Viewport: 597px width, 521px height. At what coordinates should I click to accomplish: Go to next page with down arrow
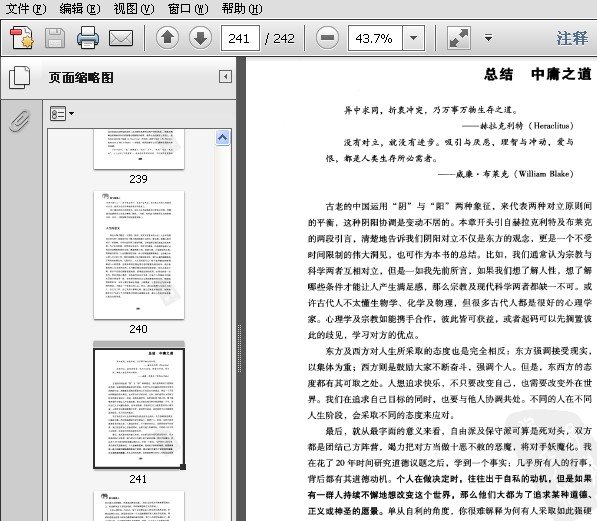point(201,38)
